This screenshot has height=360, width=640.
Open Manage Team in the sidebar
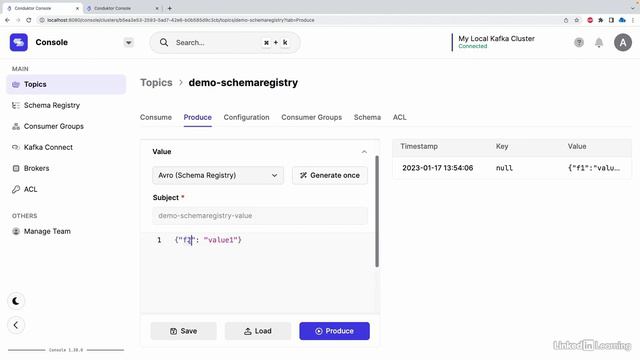[x=66, y=231]
